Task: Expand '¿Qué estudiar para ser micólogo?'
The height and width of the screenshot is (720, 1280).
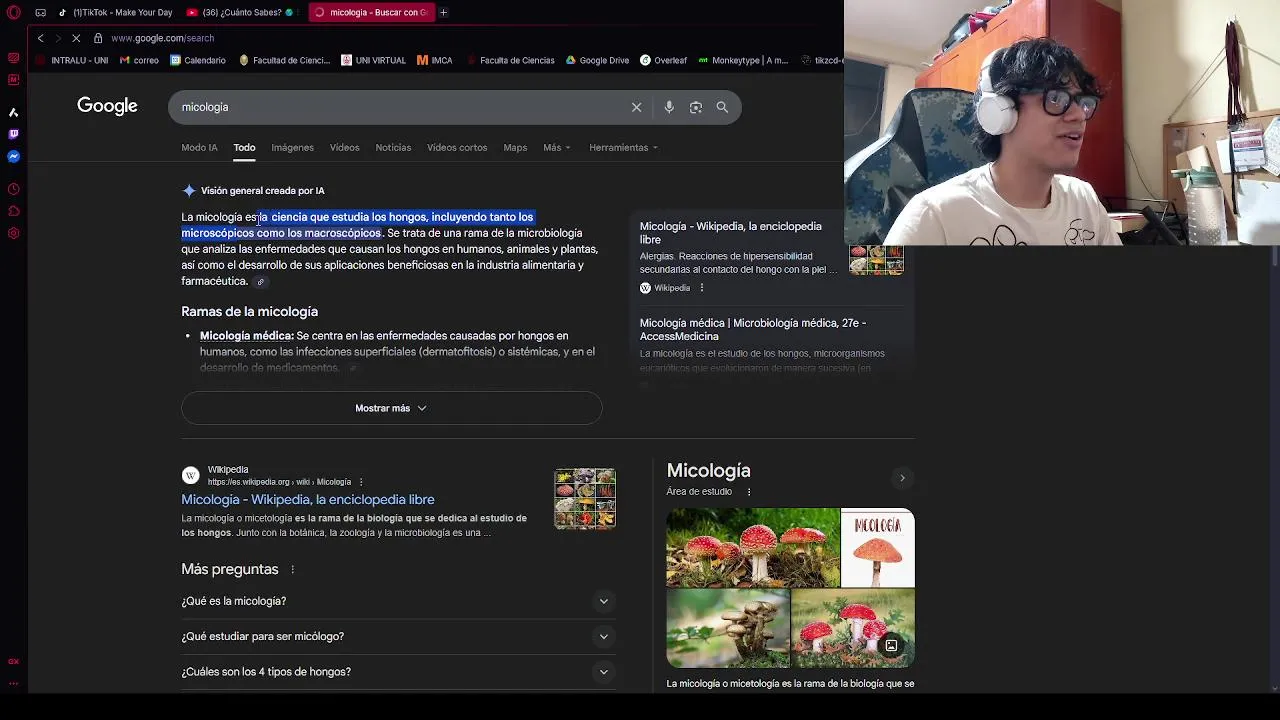Action: 398,636
